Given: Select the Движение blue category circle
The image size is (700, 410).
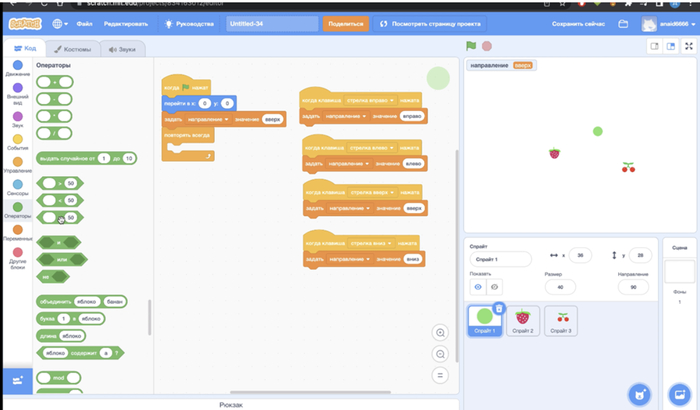Looking at the screenshot, I should pos(17,65).
